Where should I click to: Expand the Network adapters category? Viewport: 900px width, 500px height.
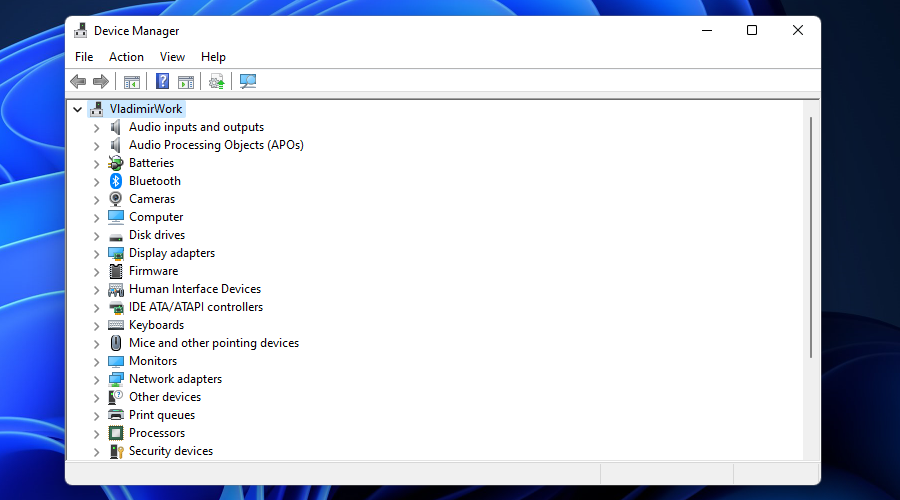pyautogui.click(x=96, y=379)
